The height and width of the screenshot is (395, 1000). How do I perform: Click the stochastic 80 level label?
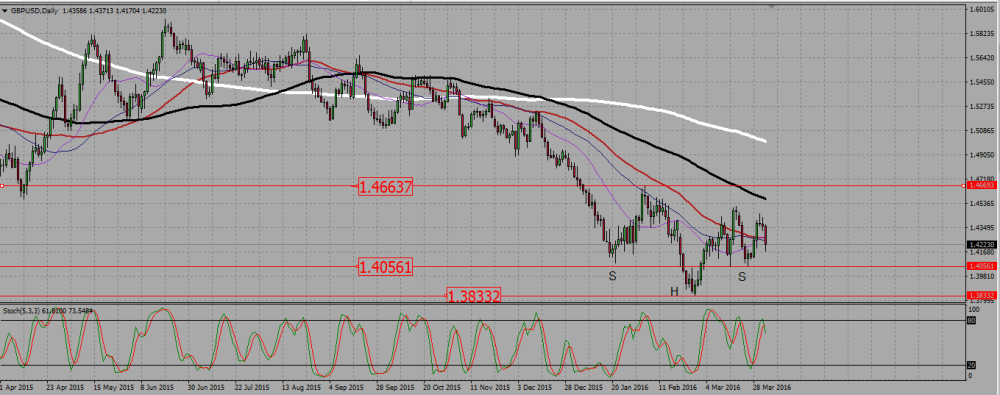click(972, 321)
